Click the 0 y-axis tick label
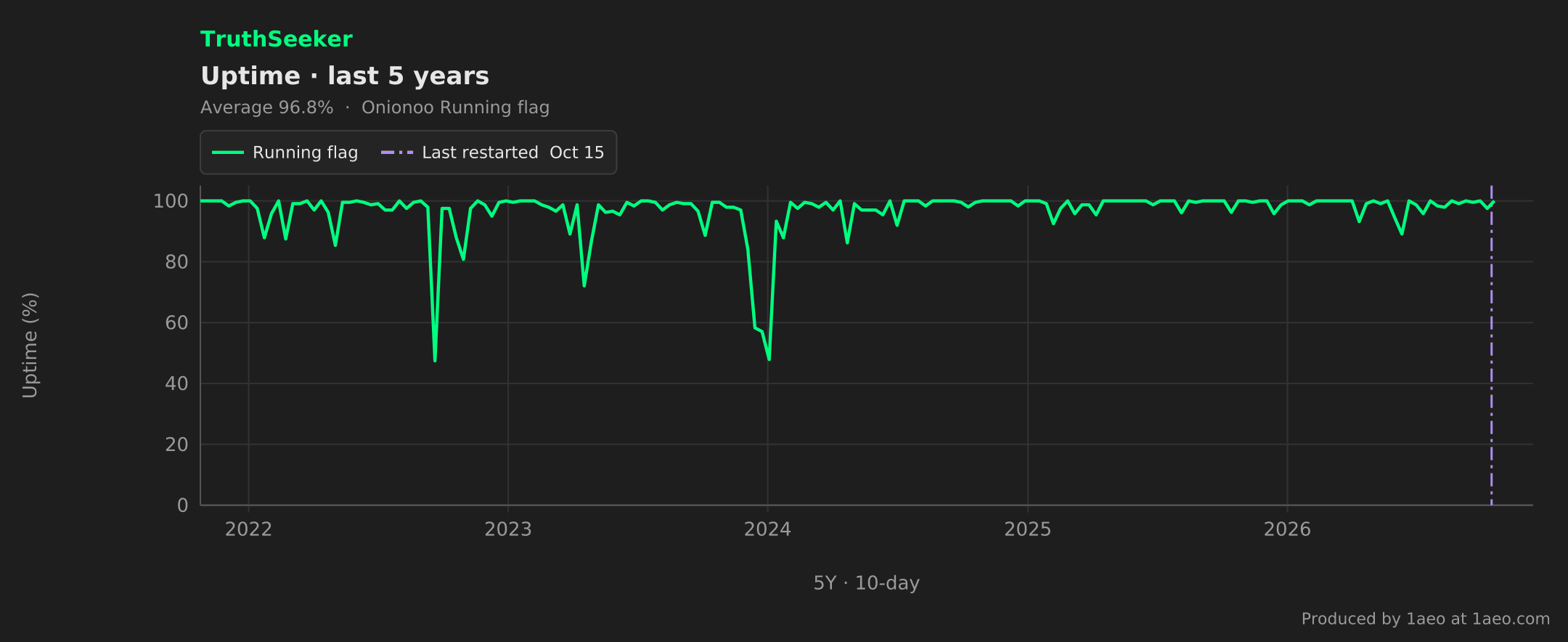This screenshot has height=642, width=1568. click(x=183, y=505)
